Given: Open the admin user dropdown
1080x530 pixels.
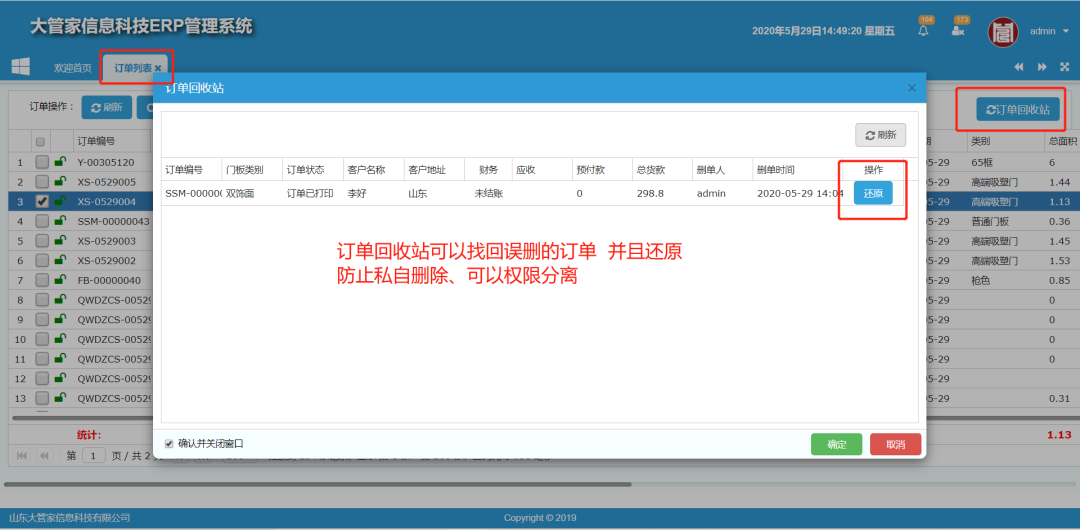Looking at the screenshot, I should pos(1047,31).
